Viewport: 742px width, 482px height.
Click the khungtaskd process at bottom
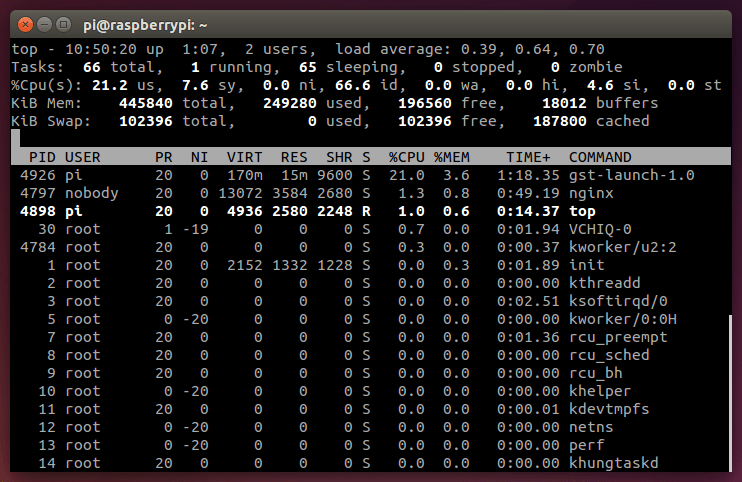pyautogui.click(x=613, y=463)
